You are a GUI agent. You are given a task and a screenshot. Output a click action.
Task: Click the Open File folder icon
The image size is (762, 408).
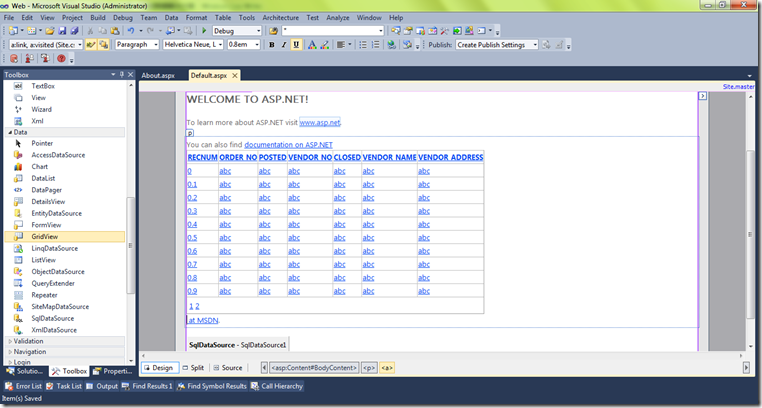[50, 31]
